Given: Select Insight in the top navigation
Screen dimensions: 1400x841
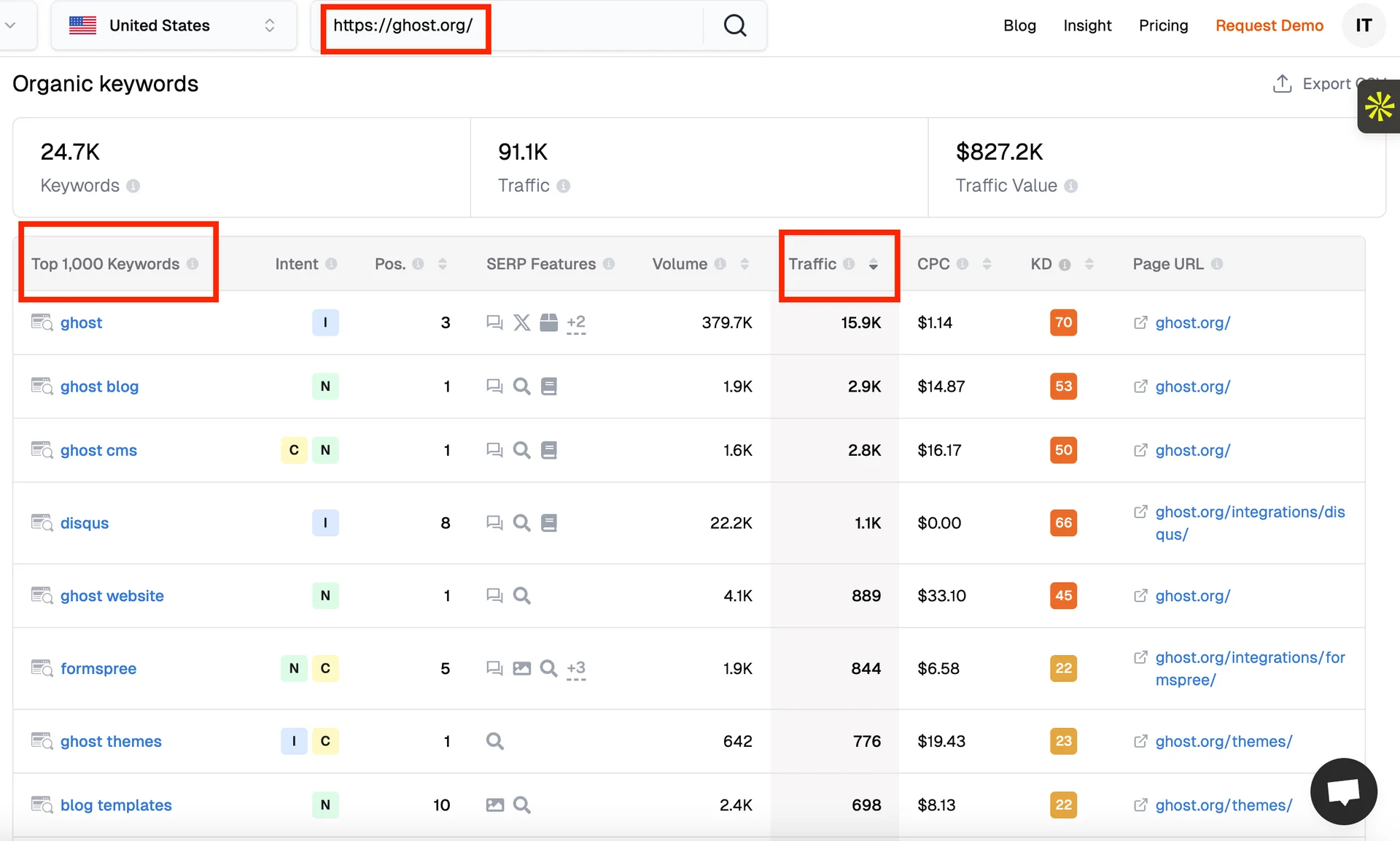Looking at the screenshot, I should pyautogui.click(x=1087, y=25).
